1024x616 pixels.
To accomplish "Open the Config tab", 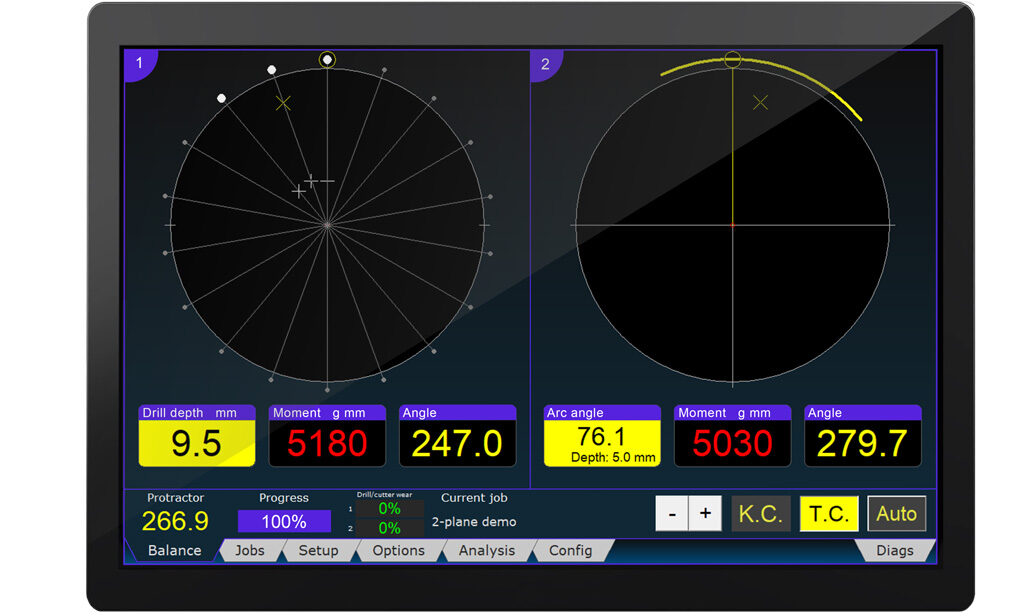I will tap(570, 551).
